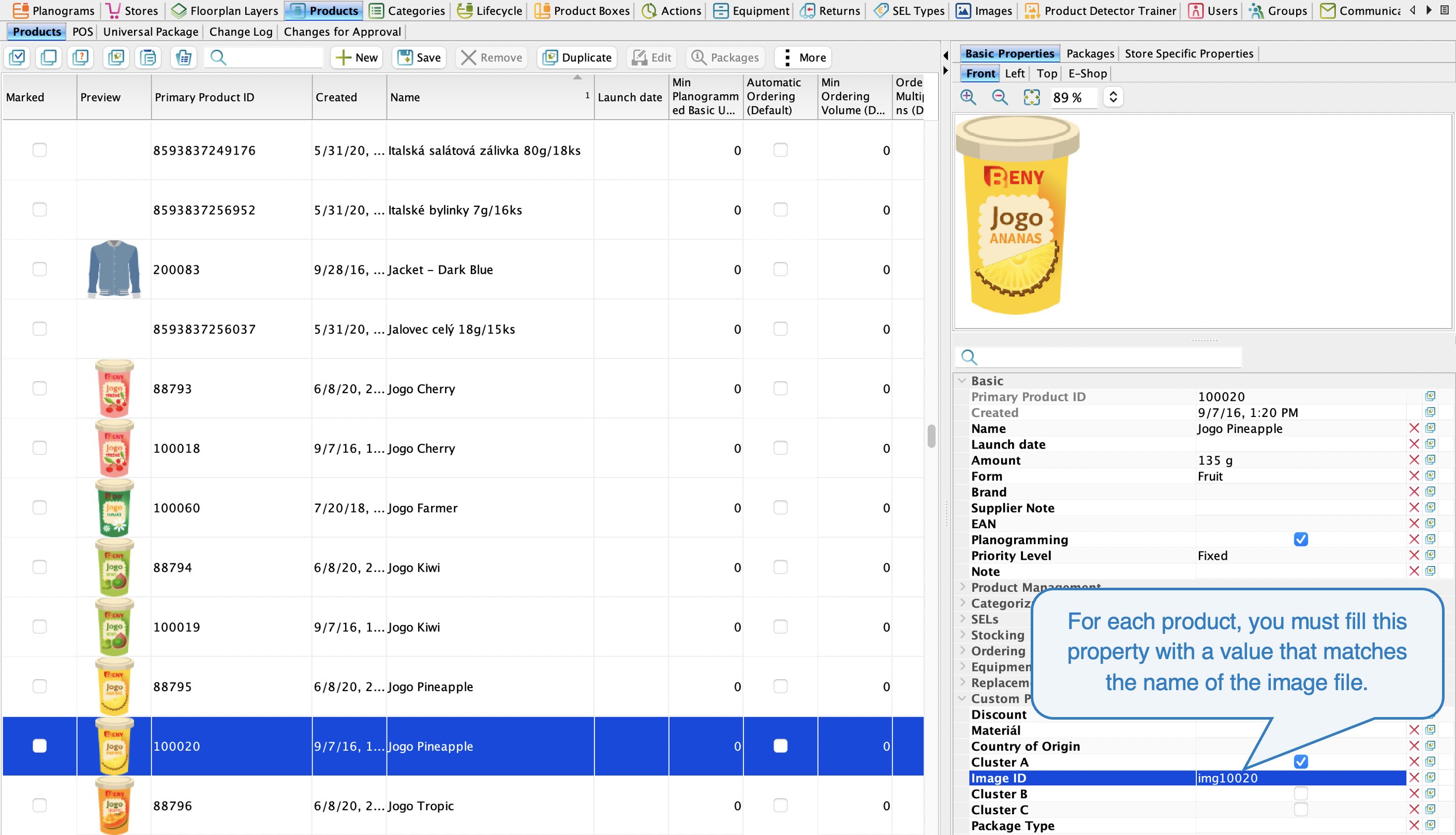Click the question-mark squares toolbar icon

[81, 57]
